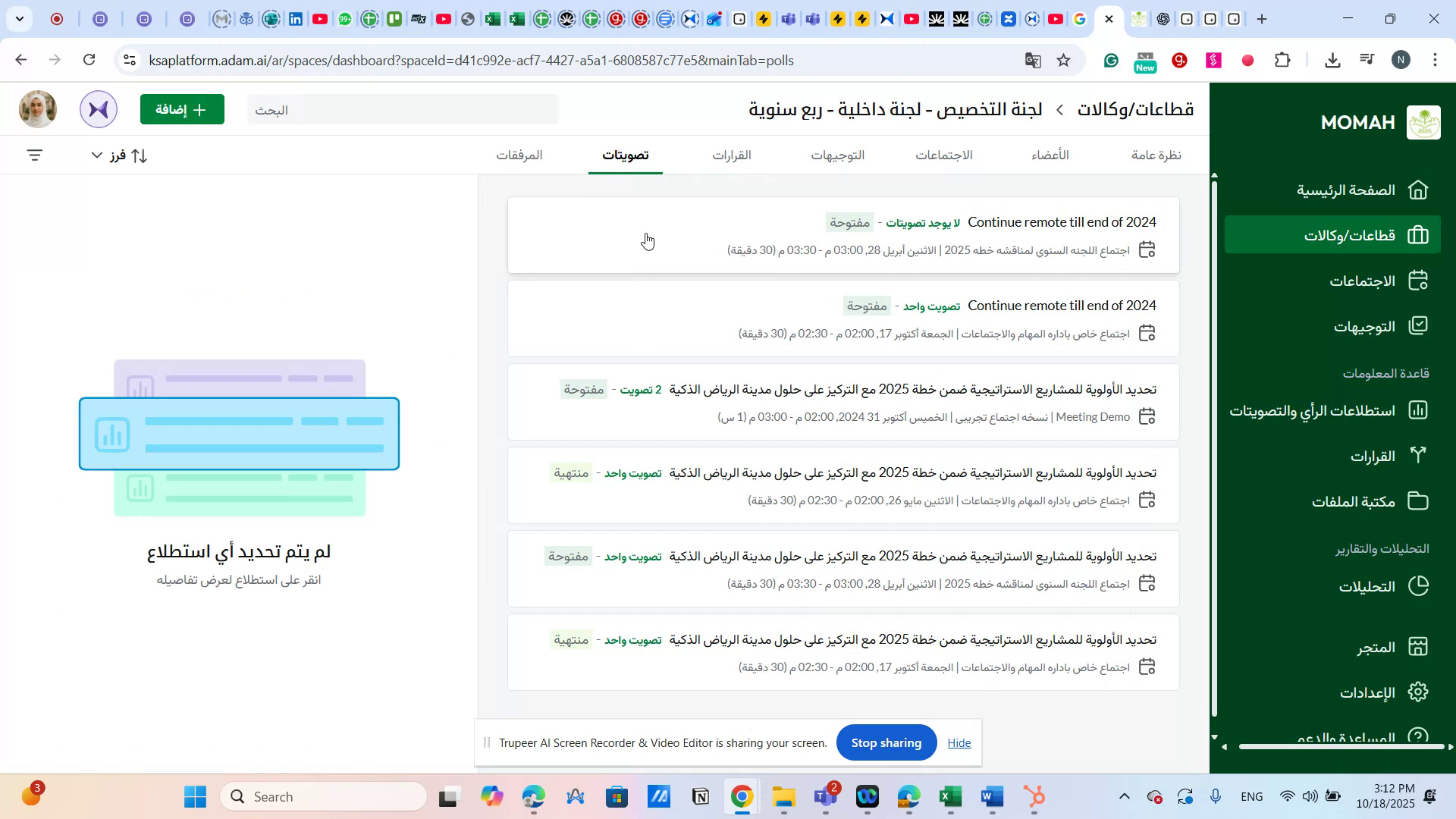Switch to the الأعضاء tab
The height and width of the screenshot is (819, 1456).
pyautogui.click(x=1051, y=155)
